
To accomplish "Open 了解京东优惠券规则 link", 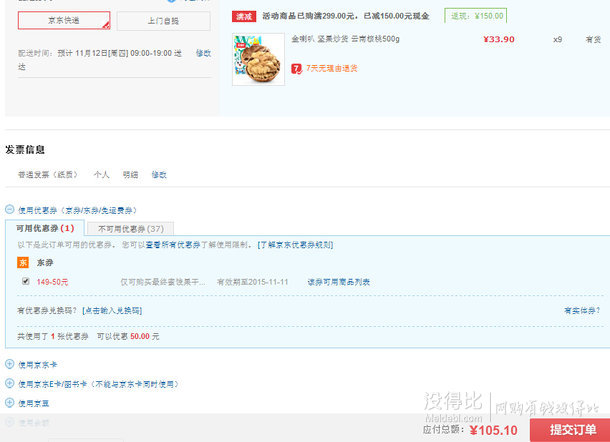I will click(295, 245).
